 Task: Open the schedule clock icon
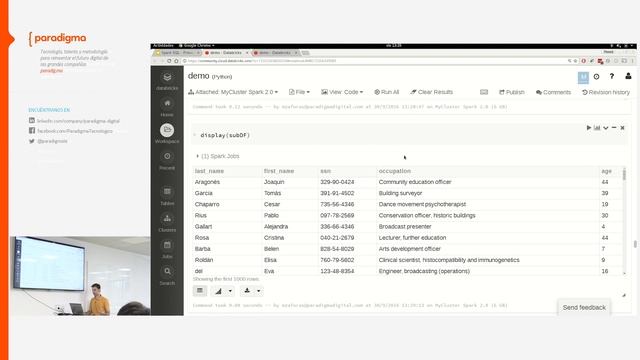596,76
